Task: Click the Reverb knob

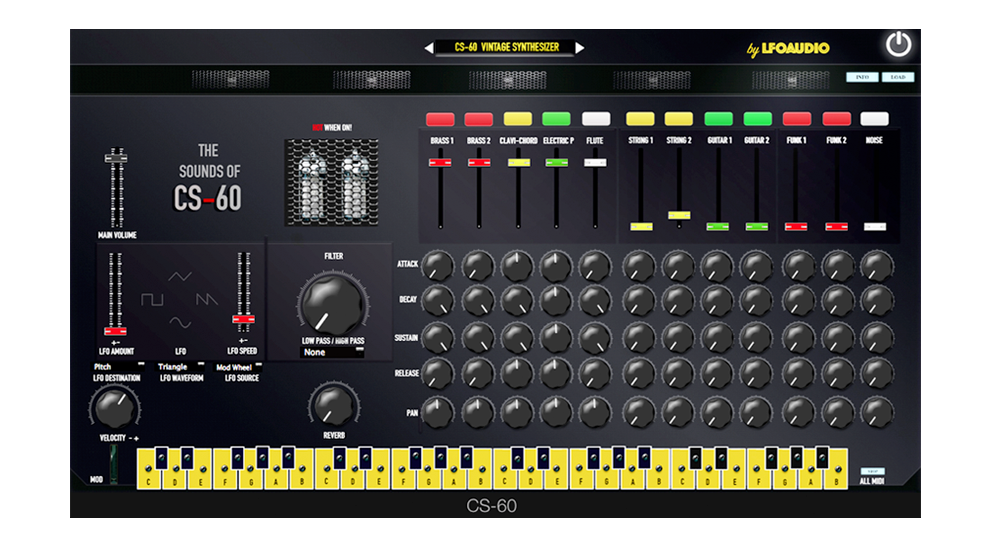Action: pos(334,405)
